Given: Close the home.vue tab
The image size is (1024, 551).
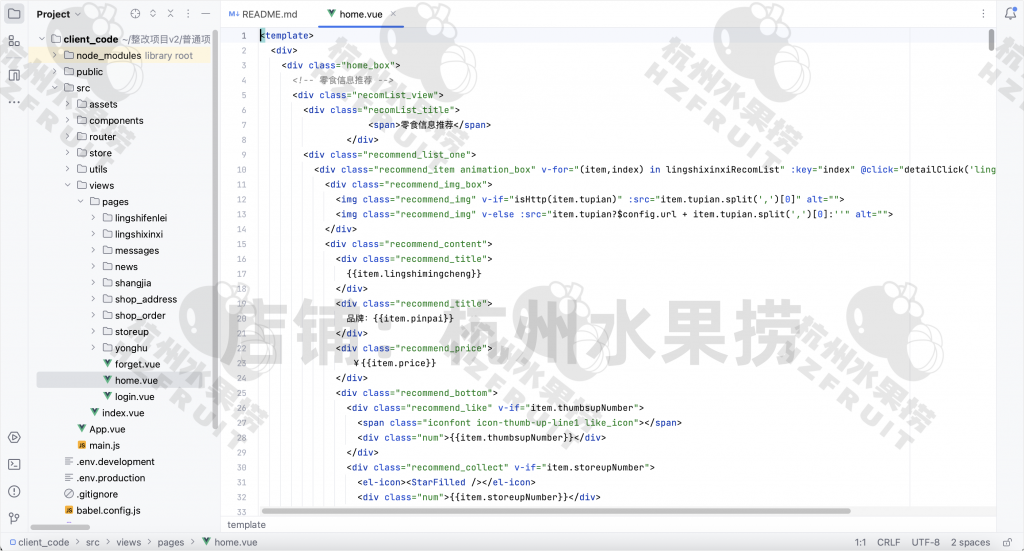Looking at the screenshot, I should [393, 14].
